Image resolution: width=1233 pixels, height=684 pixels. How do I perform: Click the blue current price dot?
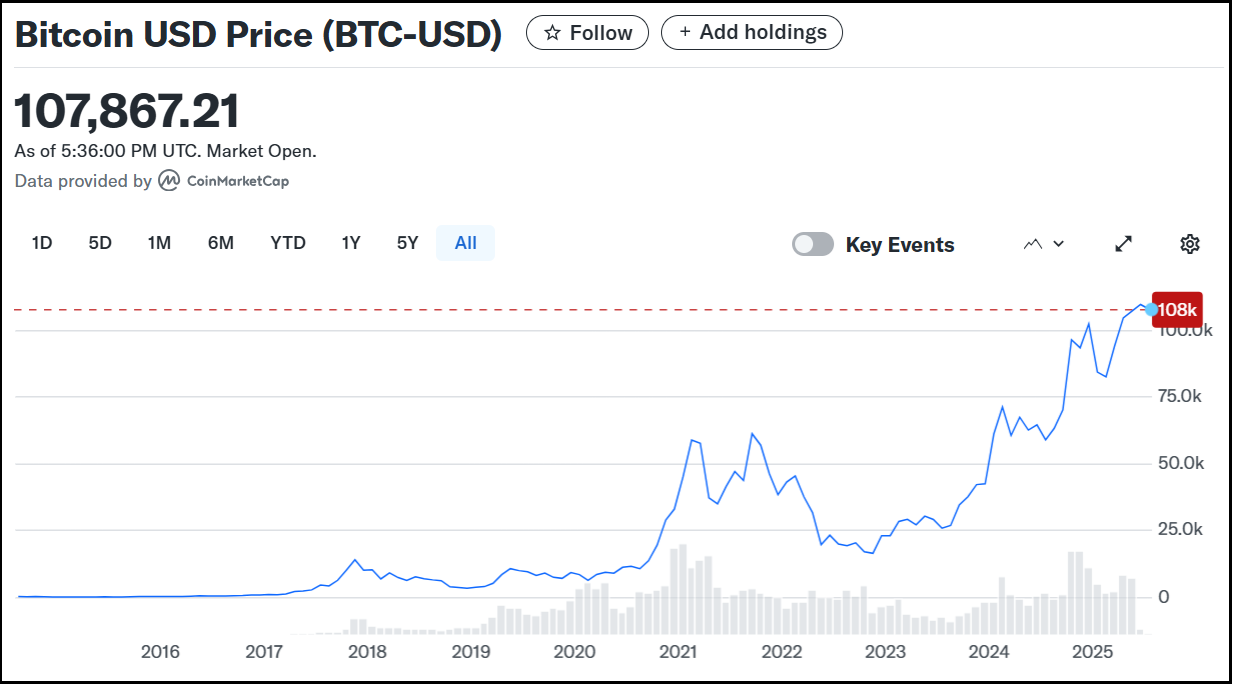click(x=1152, y=309)
